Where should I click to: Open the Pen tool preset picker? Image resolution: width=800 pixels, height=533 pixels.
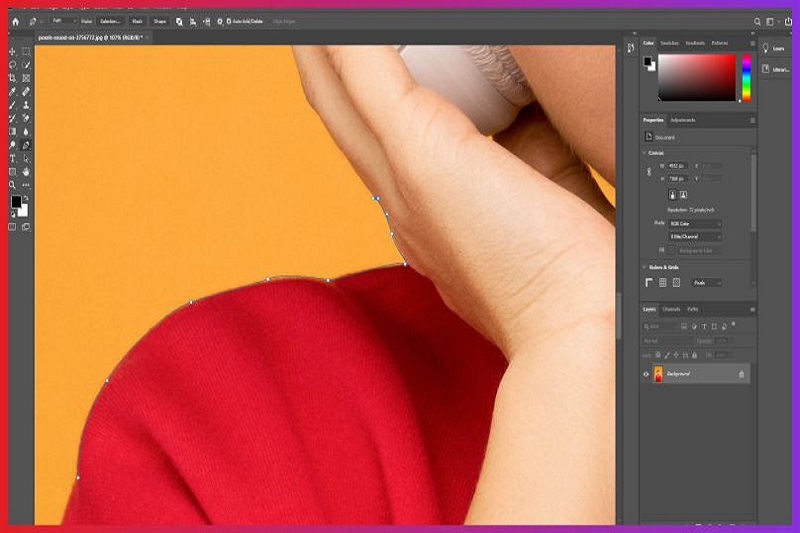[x=34, y=21]
